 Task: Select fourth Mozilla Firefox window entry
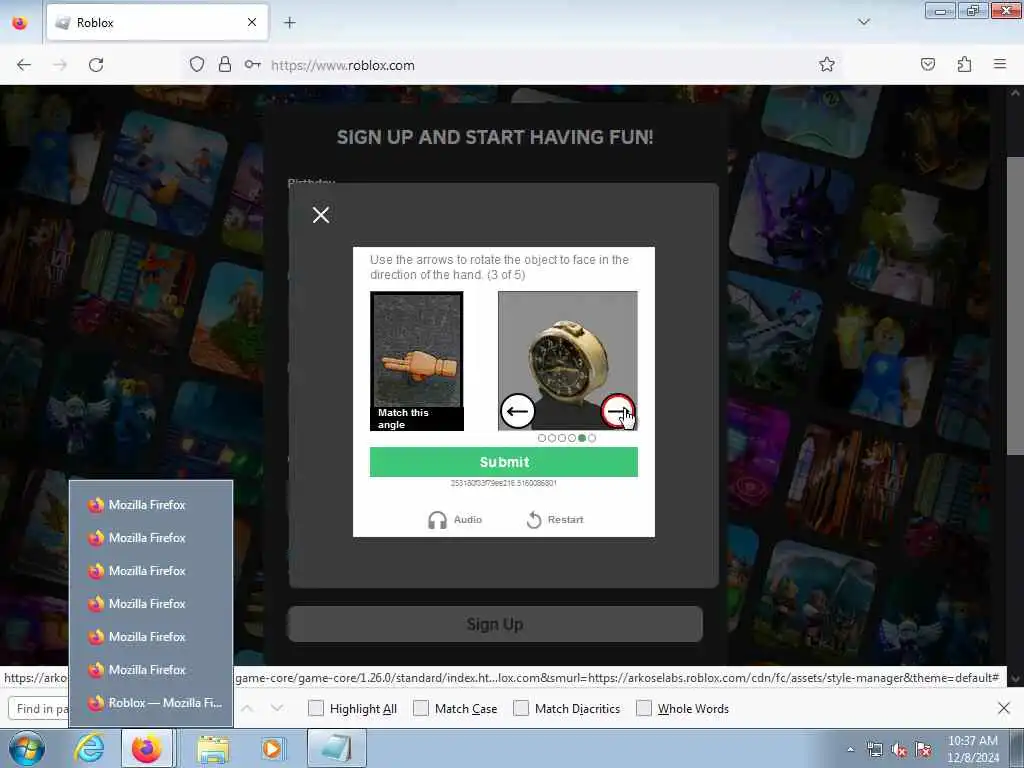point(151,604)
